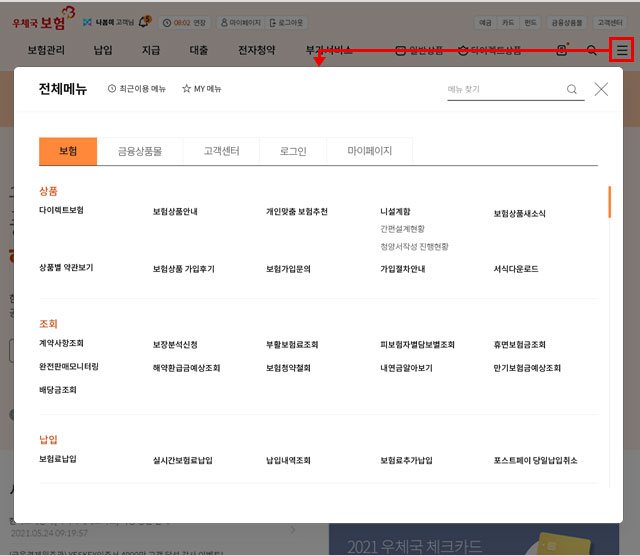Click 보험관리 in the main navigation
This screenshot has width=640, height=556.
[46, 50]
